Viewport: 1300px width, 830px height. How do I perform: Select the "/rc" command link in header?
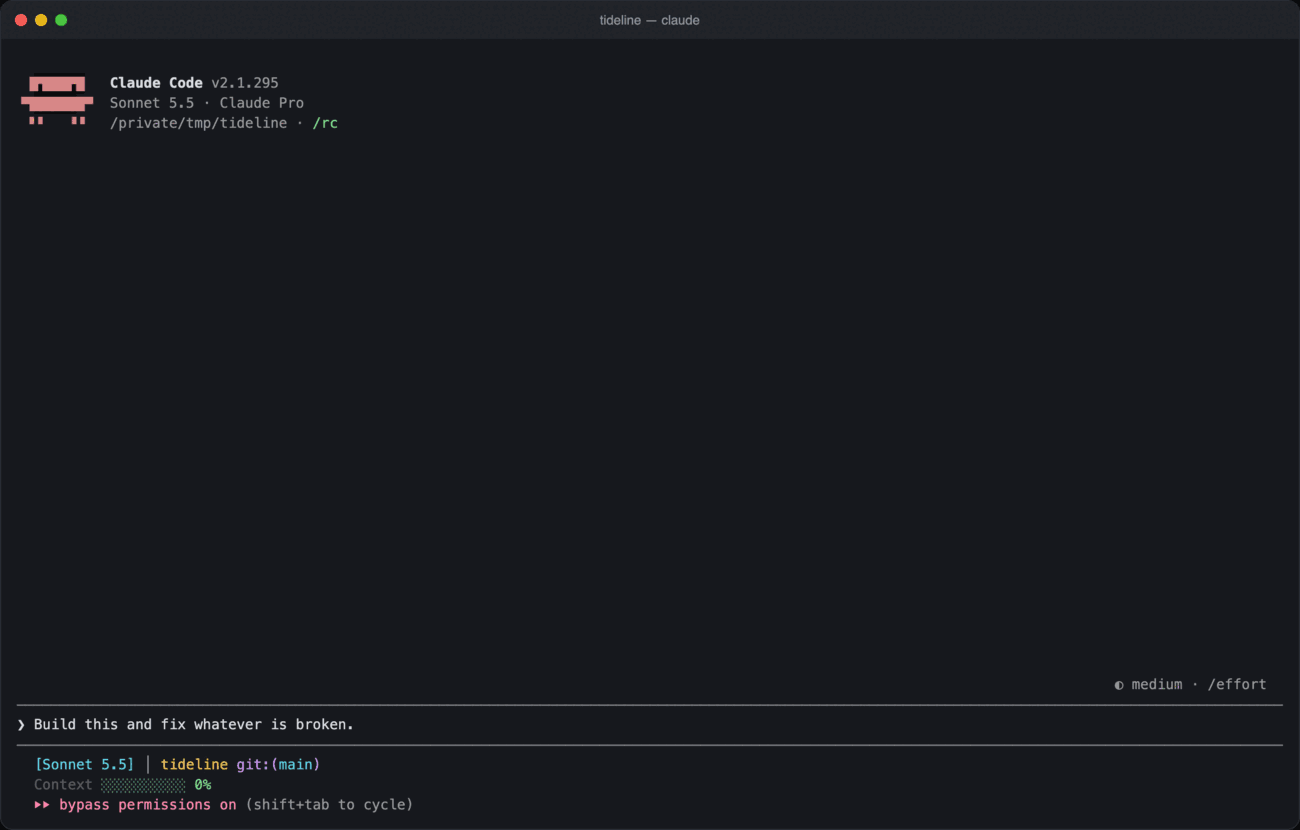325,123
